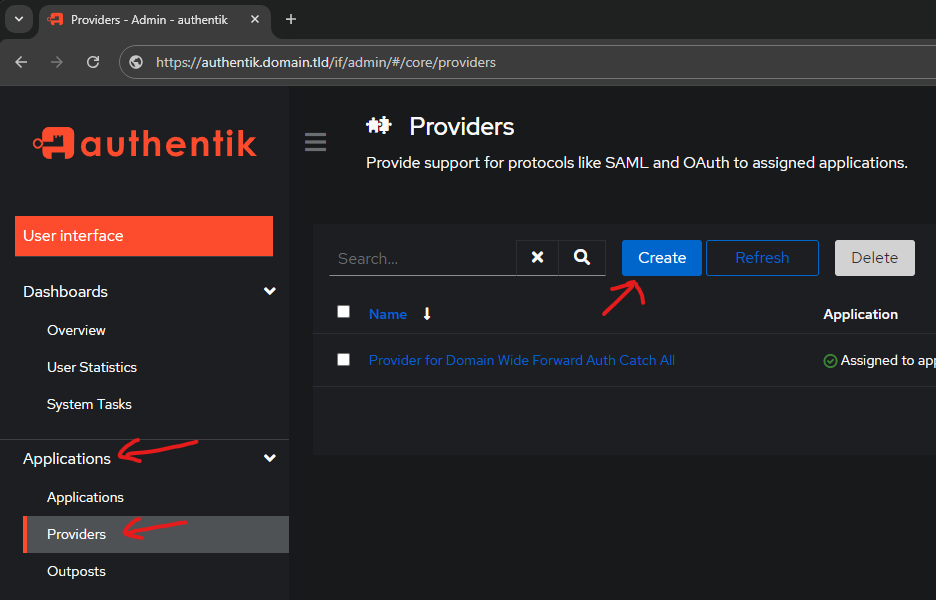Open the tab search dropdown arrow
This screenshot has height=600, width=936.
19,19
